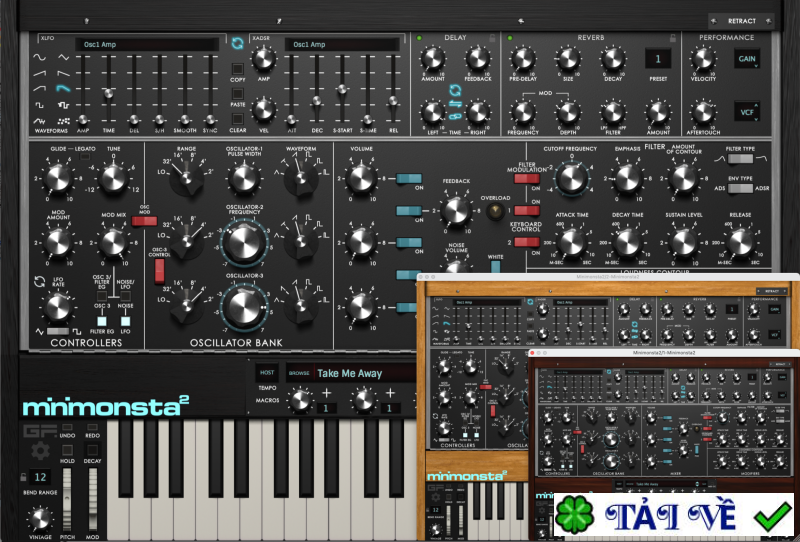800x542 pixels.
Task: Click the OVERLOAD lamp indicator
Action: pyautogui.click(x=494, y=211)
